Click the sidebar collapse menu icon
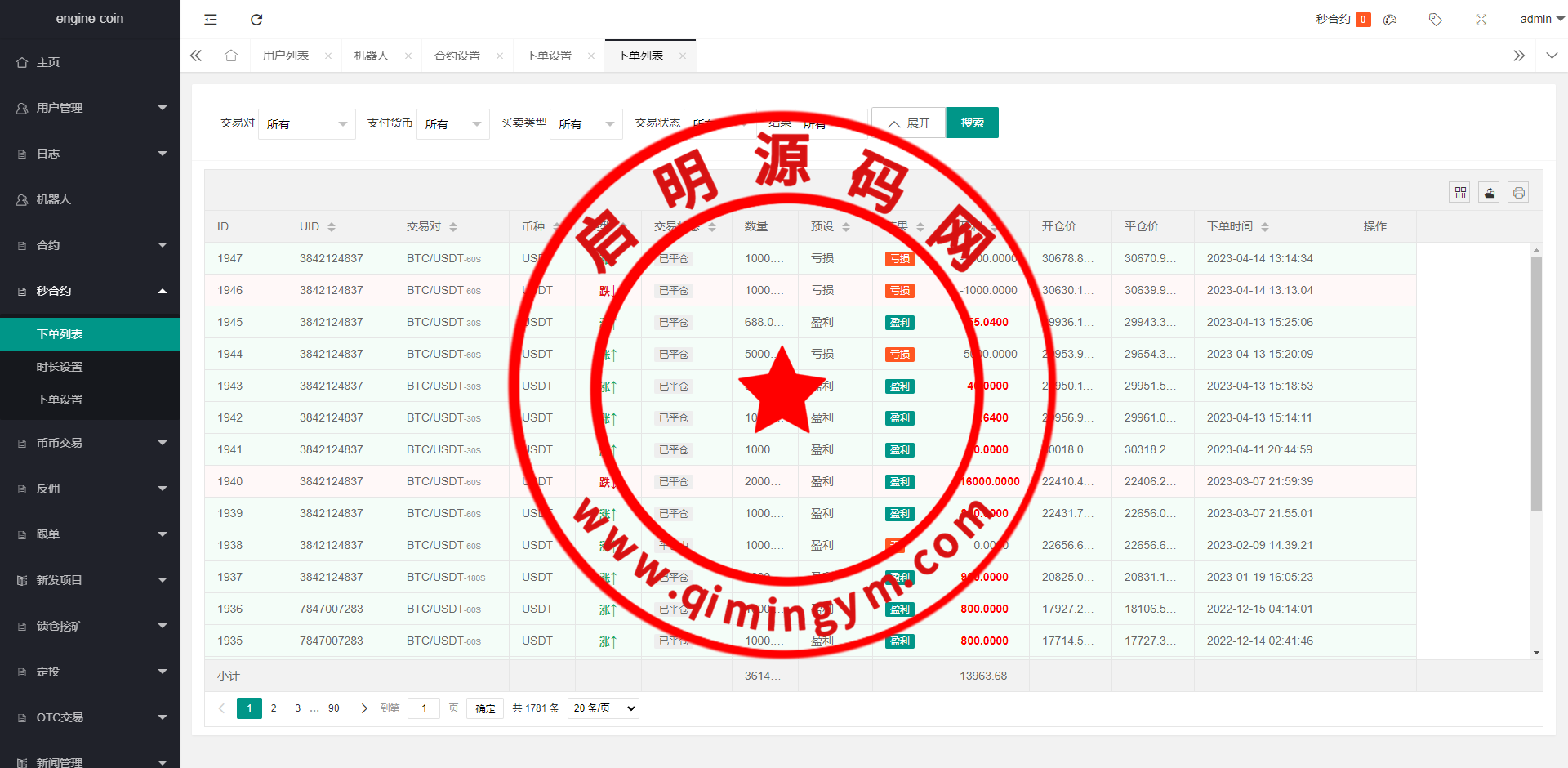The width and height of the screenshot is (1568, 768). tap(211, 20)
